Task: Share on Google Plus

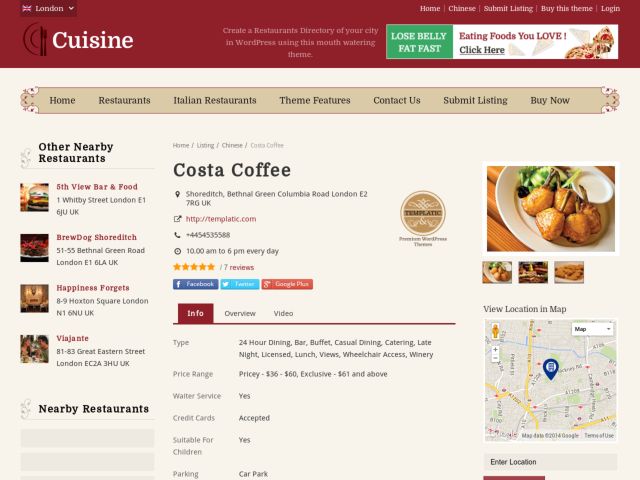Action: (287, 284)
